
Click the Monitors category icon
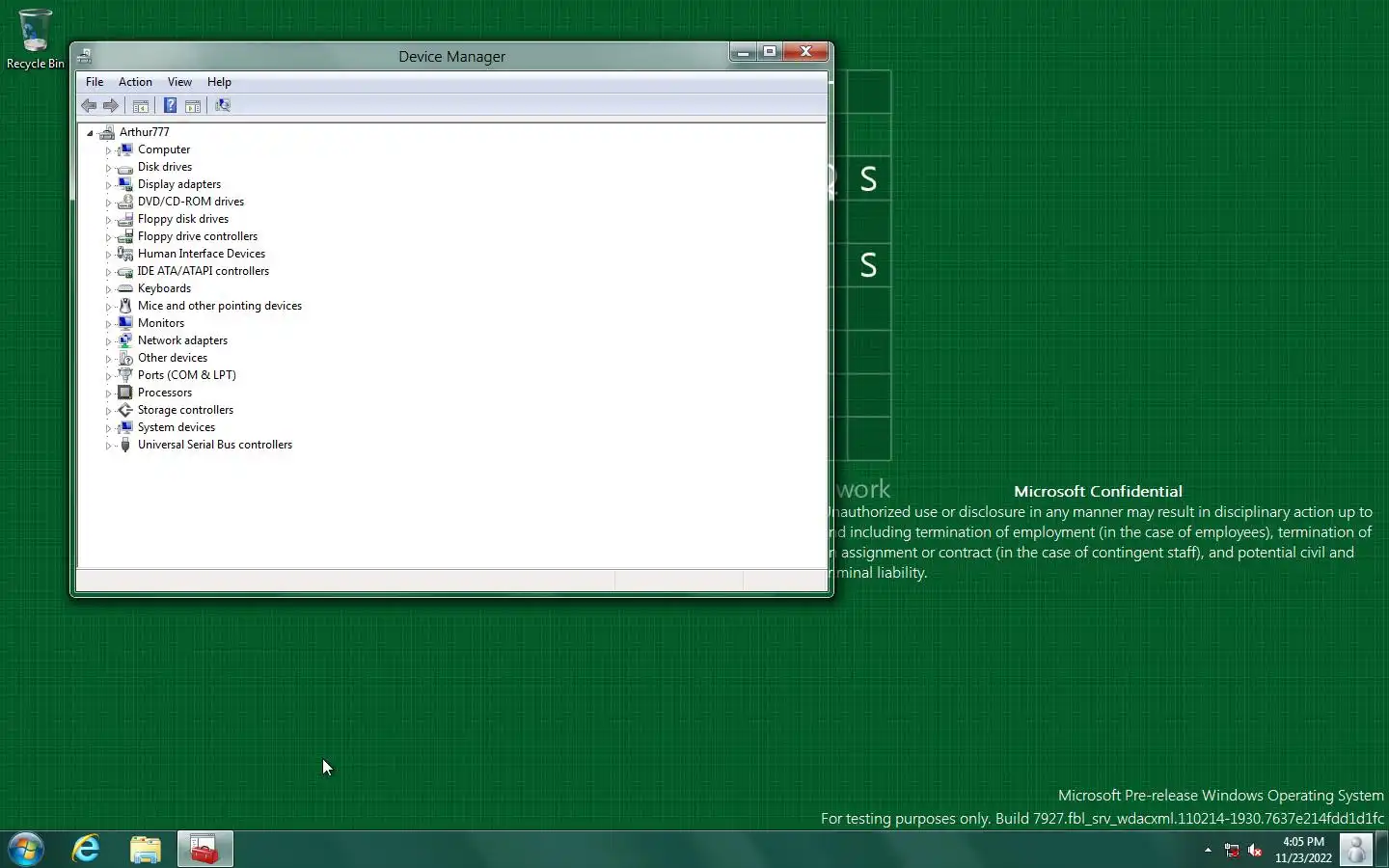point(124,323)
